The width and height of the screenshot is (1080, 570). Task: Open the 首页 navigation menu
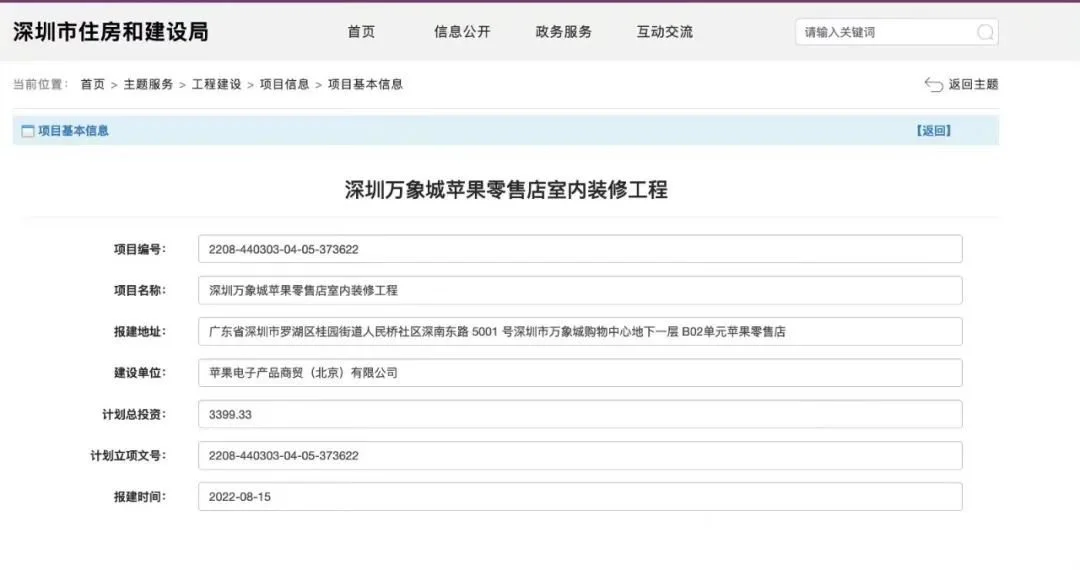[361, 32]
